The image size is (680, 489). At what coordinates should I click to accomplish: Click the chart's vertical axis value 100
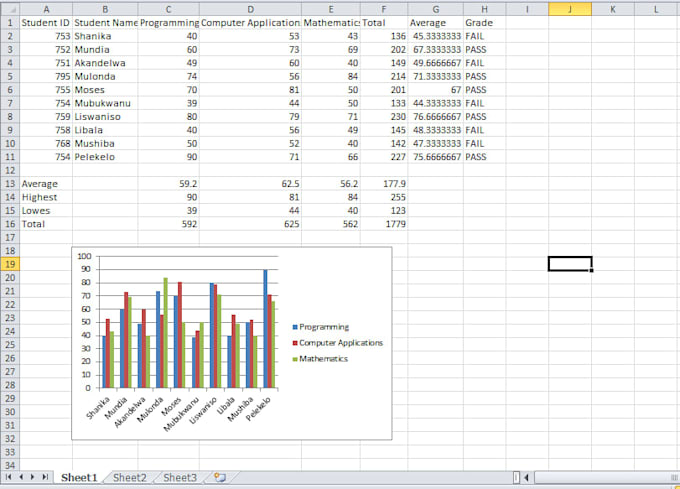84,256
